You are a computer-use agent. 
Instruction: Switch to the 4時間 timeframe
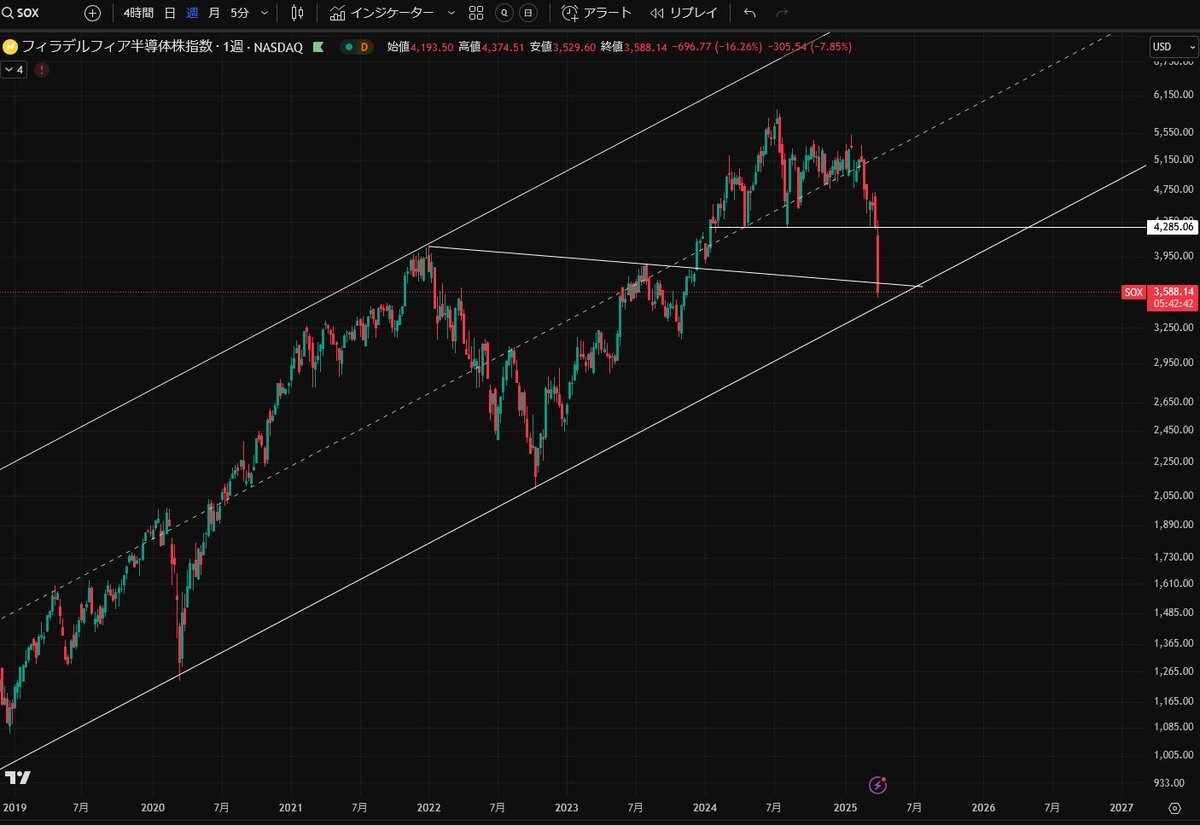pos(138,13)
